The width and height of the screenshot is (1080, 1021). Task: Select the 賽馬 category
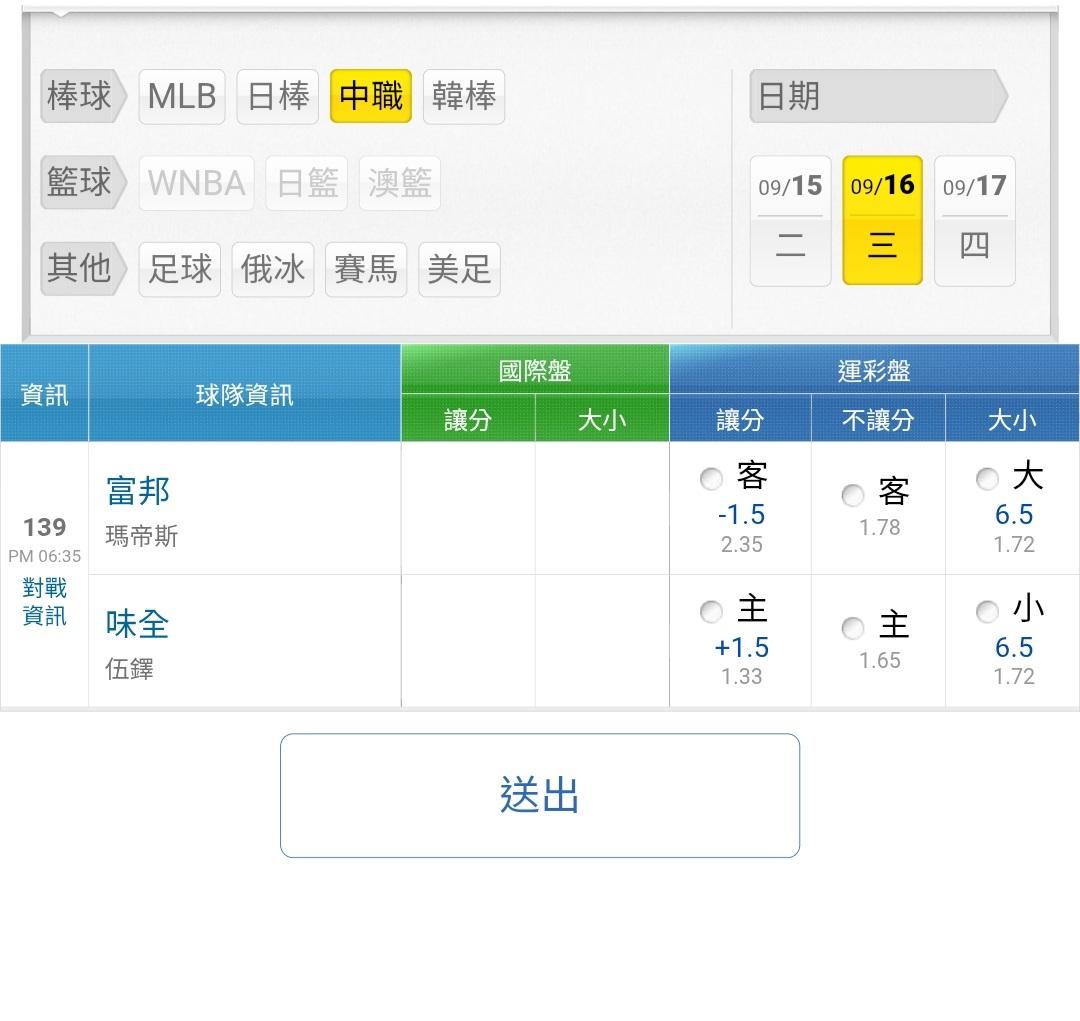pyautogui.click(x=366, y=269)
